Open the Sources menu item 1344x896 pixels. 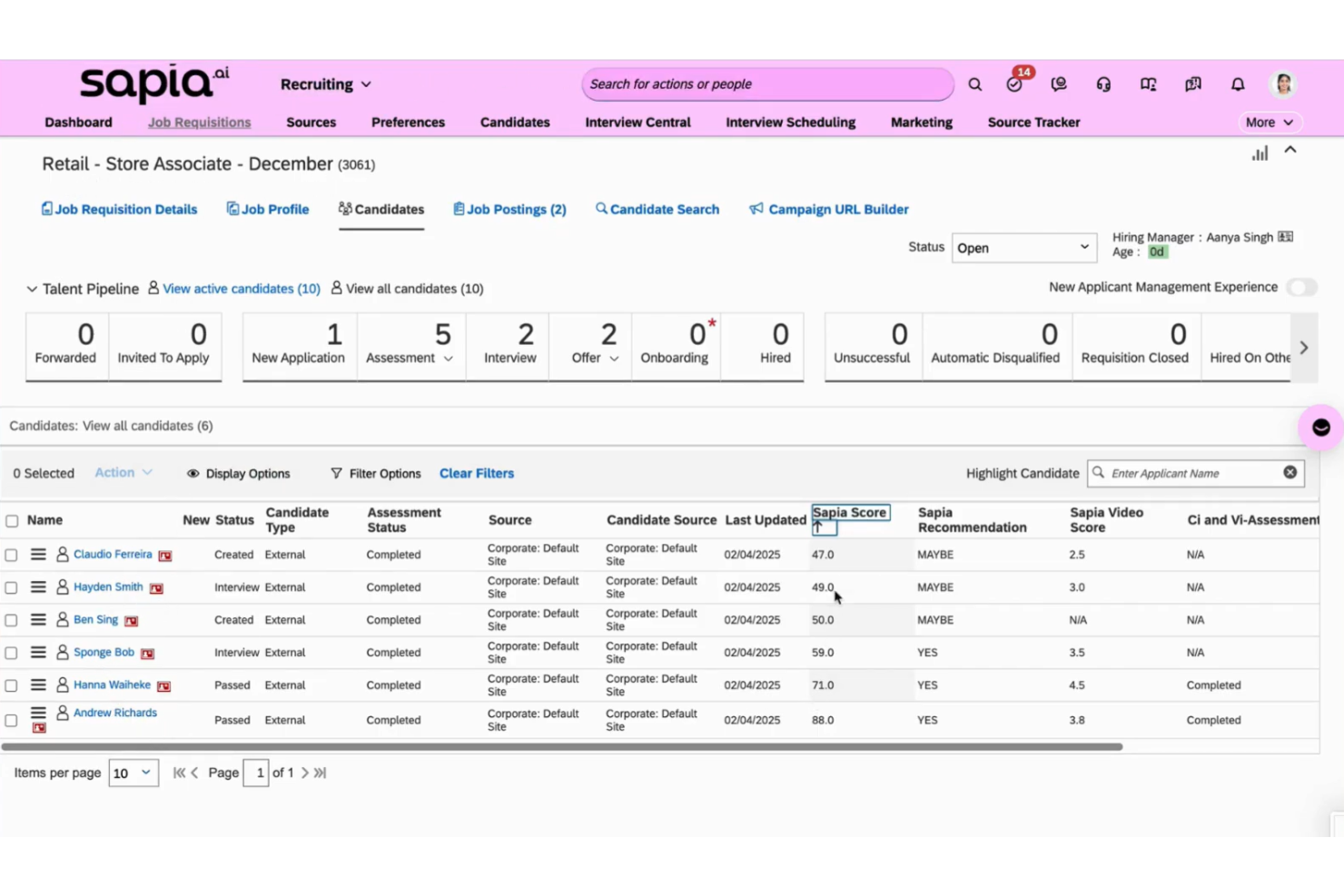point(311,123)
